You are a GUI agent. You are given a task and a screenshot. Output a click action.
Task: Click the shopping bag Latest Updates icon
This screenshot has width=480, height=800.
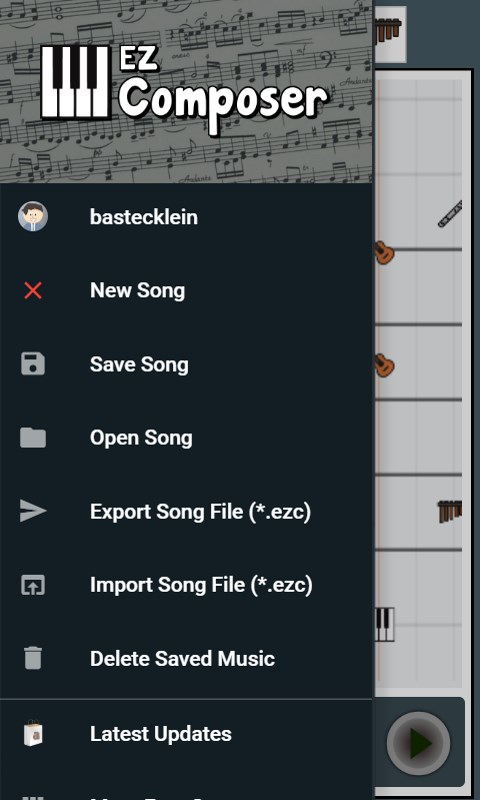33,733
